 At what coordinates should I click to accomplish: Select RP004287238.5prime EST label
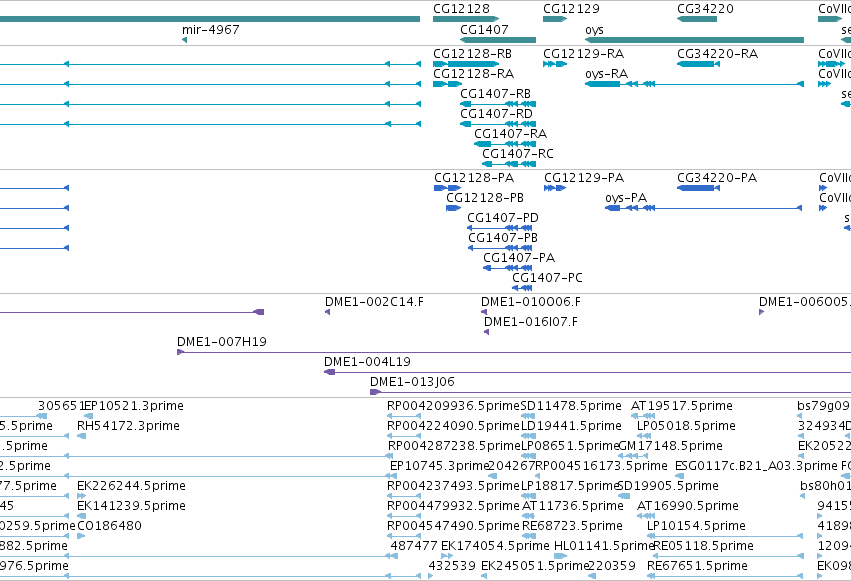(454, 446)
